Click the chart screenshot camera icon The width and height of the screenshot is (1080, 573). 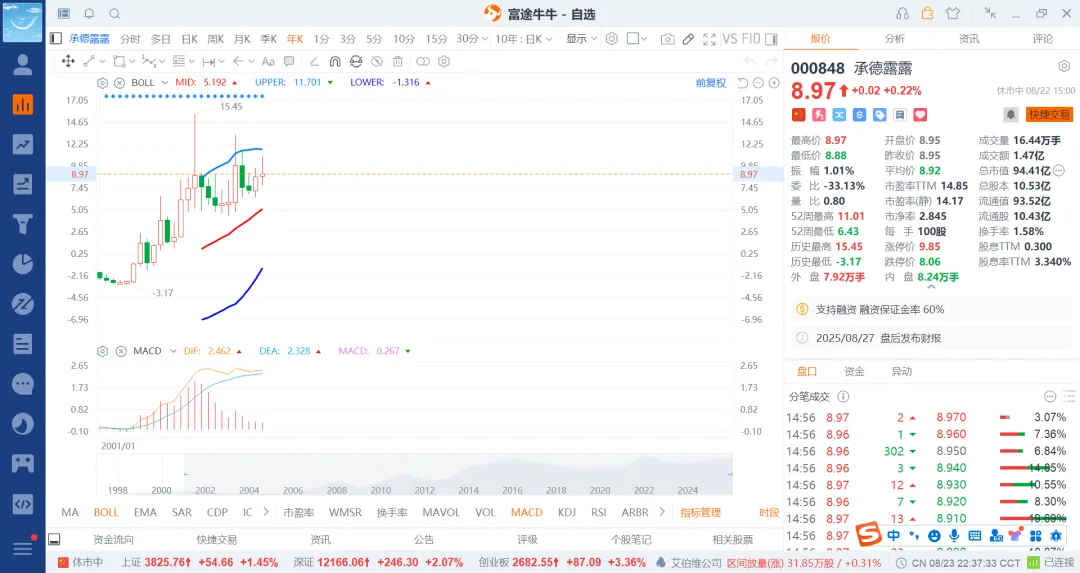[667, 39]
